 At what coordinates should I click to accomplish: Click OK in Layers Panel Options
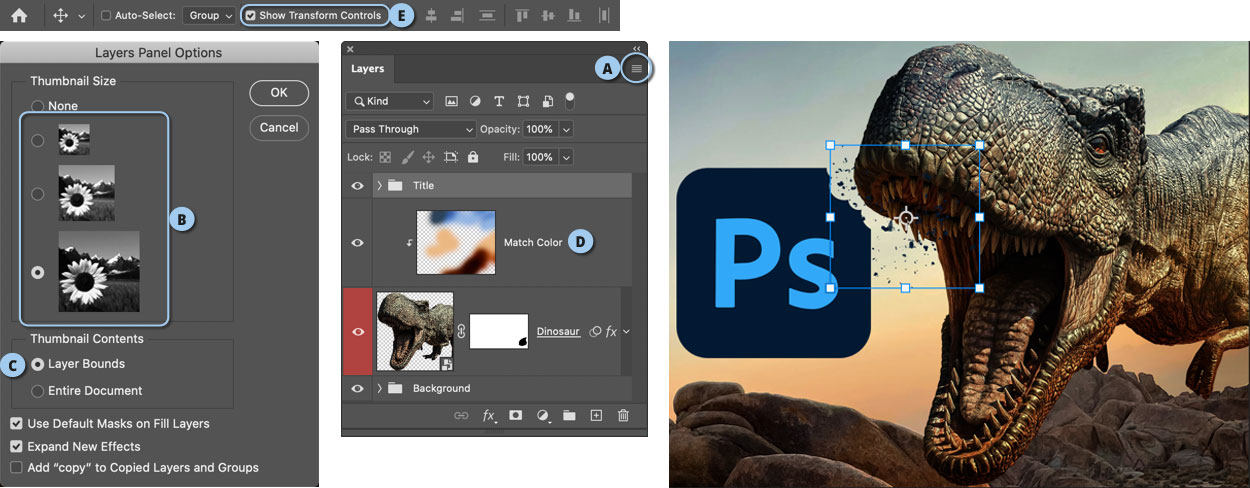(279, 93)
